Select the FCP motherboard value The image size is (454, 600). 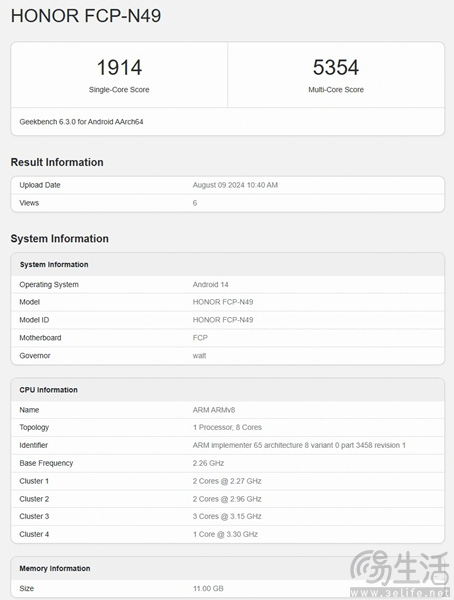[200, 338]
